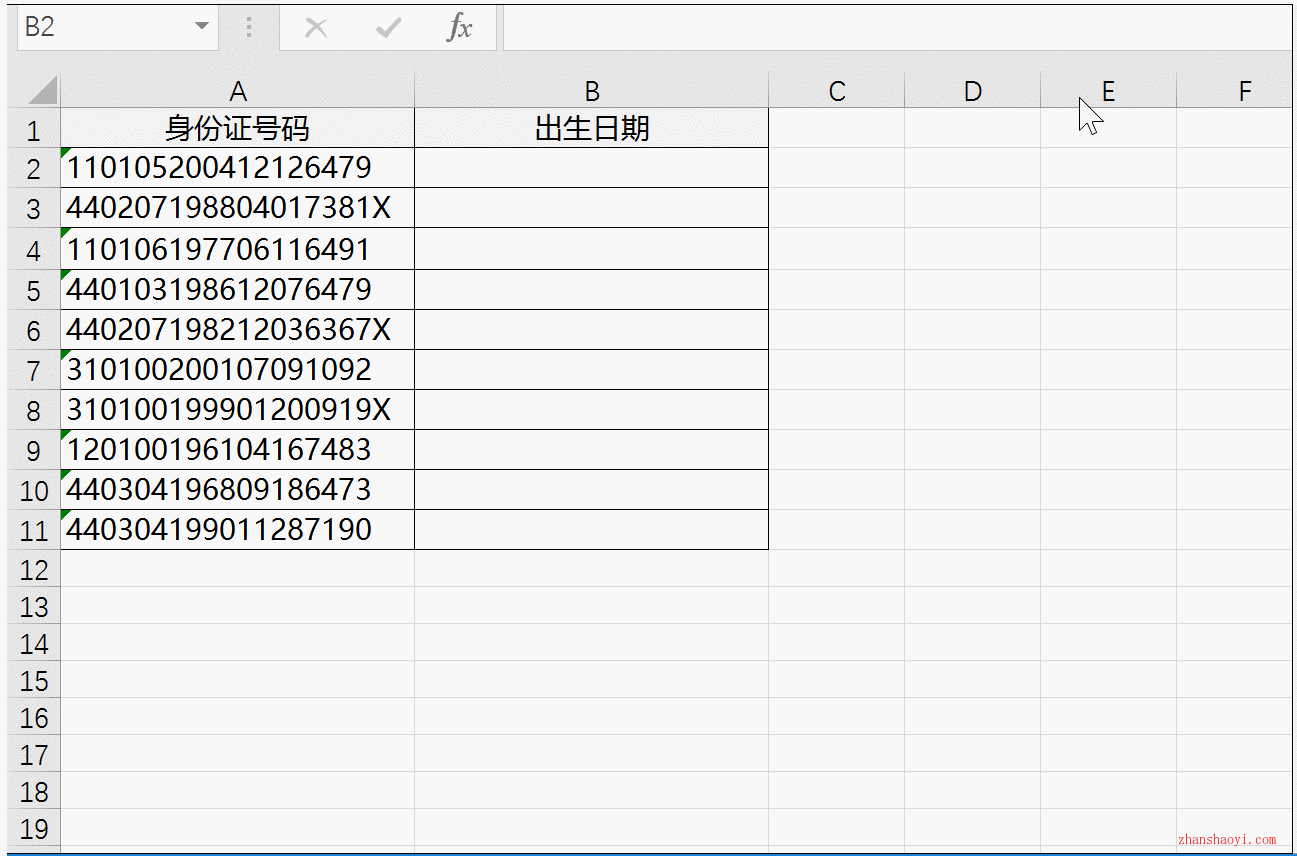
Task: Select column F header
Action: coord(1235,92)
